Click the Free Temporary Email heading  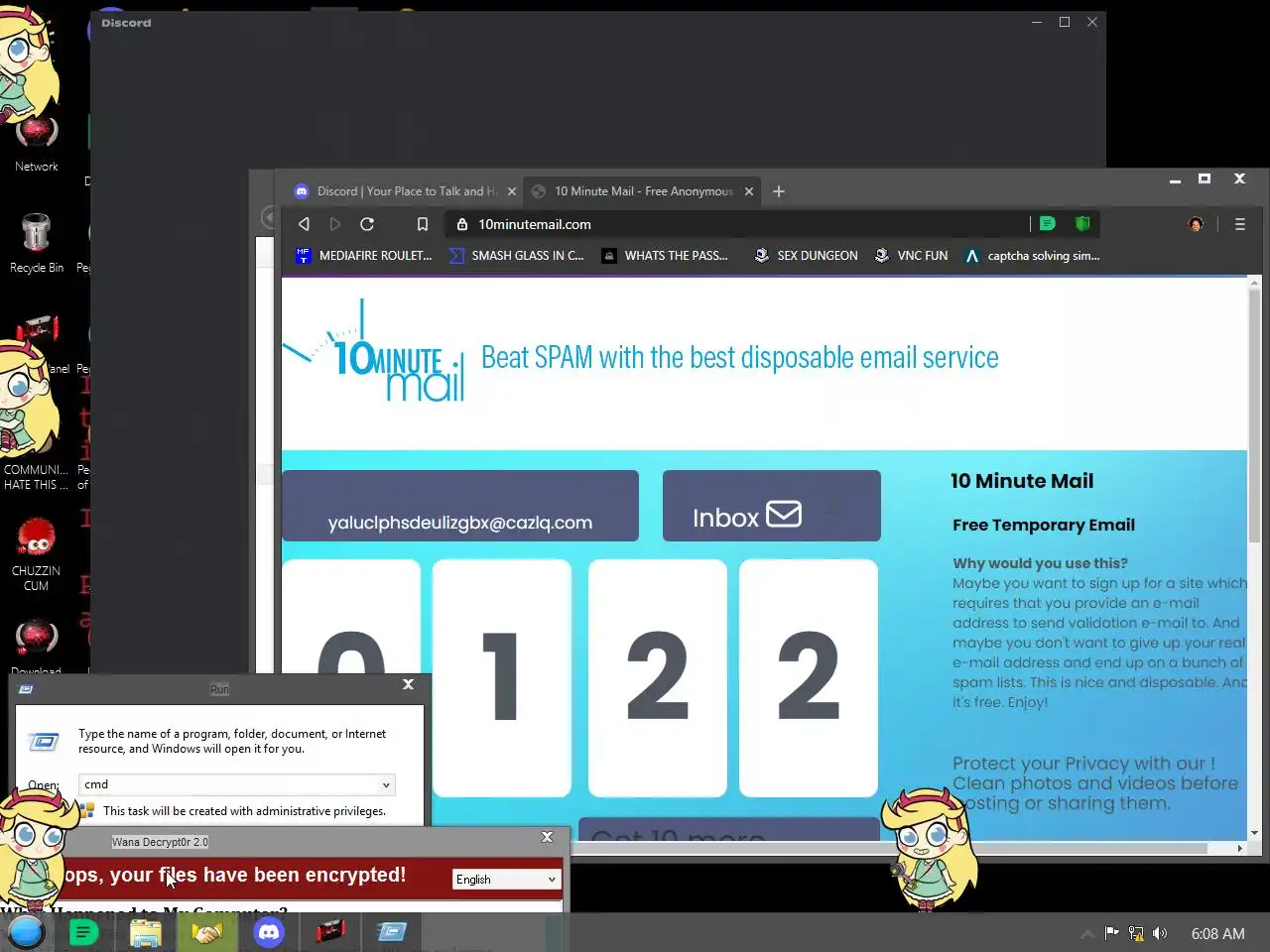pos(1044,525)
